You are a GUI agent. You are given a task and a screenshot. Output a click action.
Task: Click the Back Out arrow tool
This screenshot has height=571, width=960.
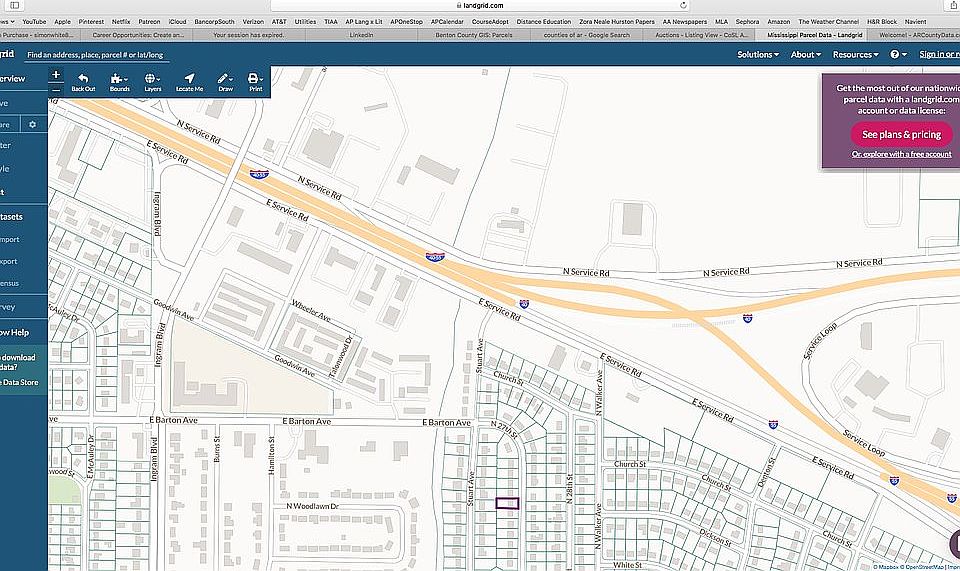point(83,82)
